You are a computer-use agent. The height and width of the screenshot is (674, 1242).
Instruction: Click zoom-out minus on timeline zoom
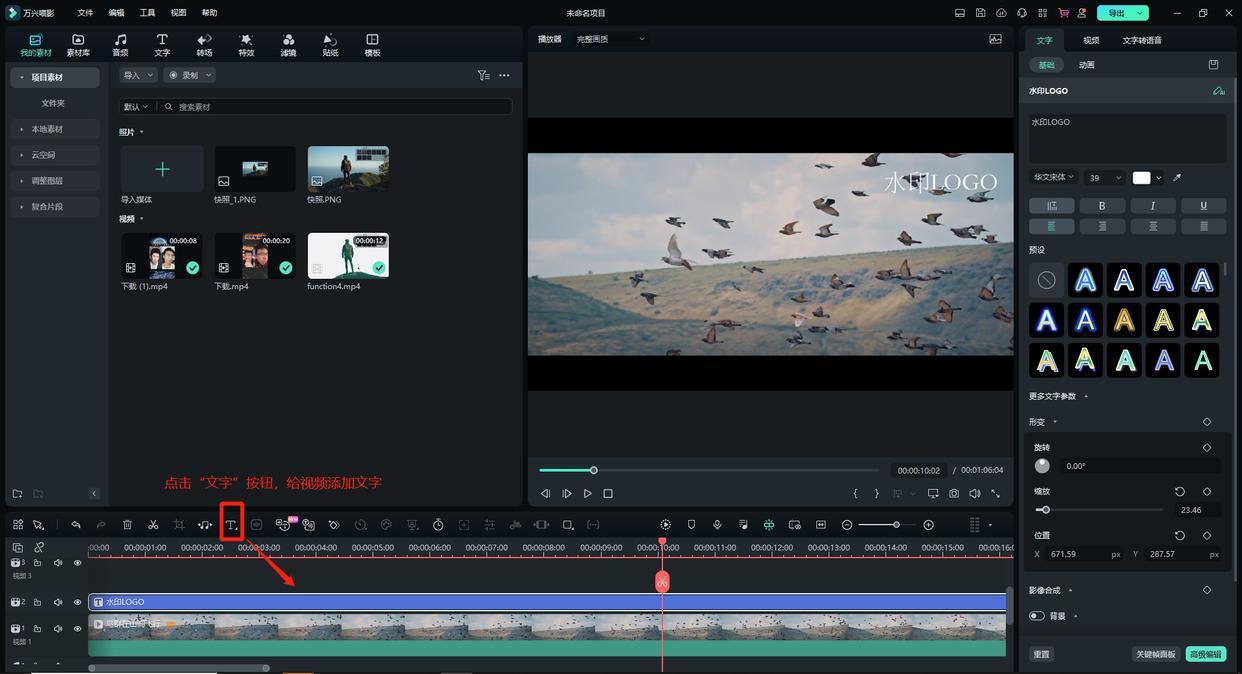[847, 525]
